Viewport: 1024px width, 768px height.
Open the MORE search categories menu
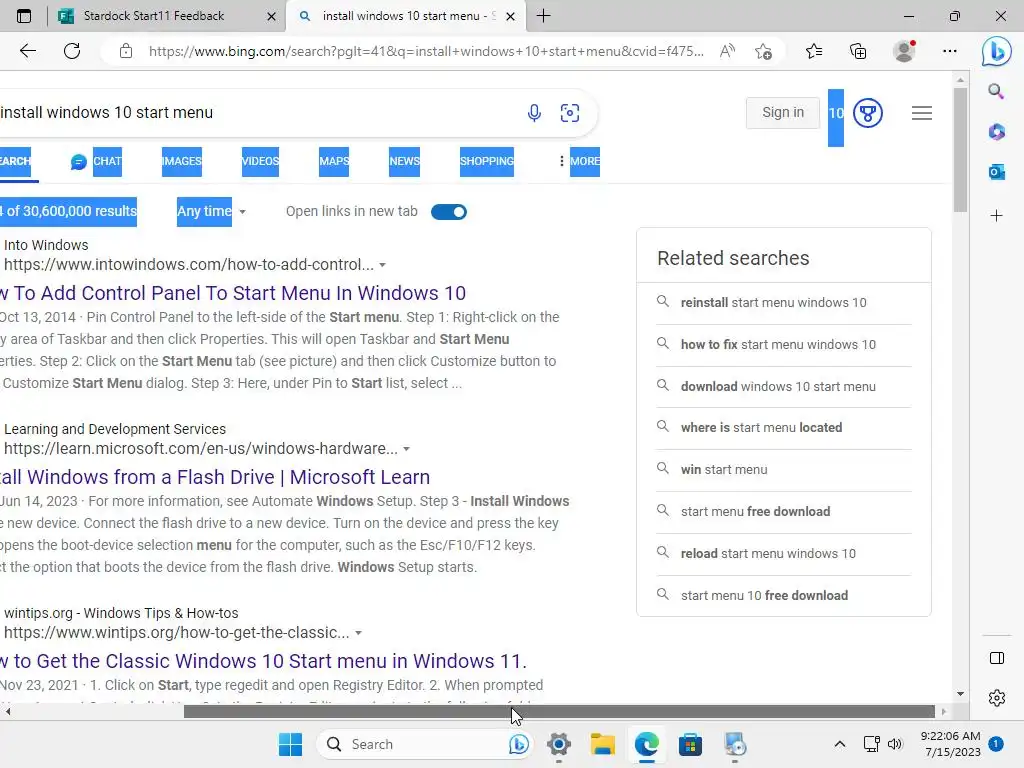tap(580, 161)
